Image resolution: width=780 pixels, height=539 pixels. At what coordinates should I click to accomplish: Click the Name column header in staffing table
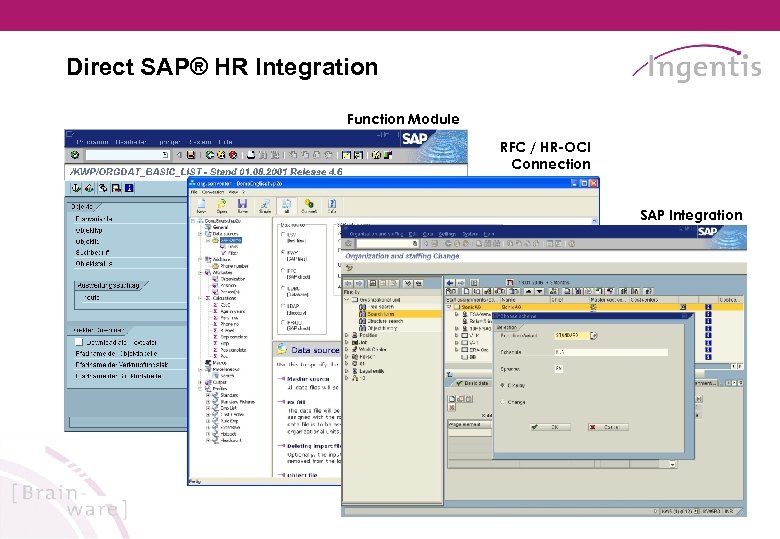click(525, 300)
